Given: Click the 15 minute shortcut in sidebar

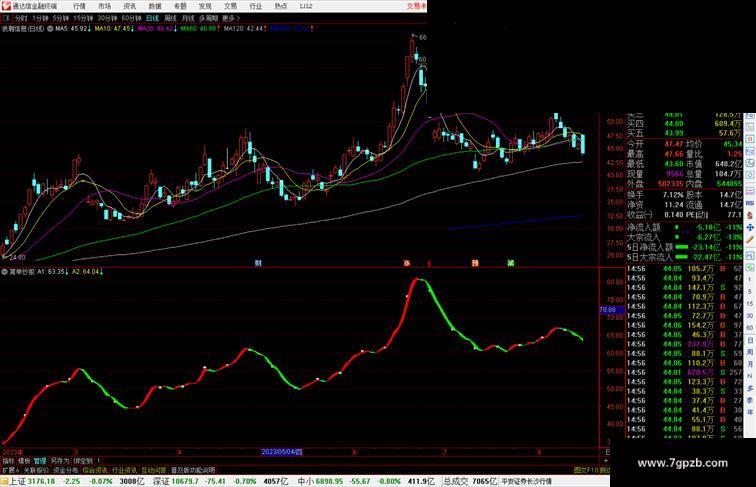Looking at the screenshot, I should [x=750, y=304].
